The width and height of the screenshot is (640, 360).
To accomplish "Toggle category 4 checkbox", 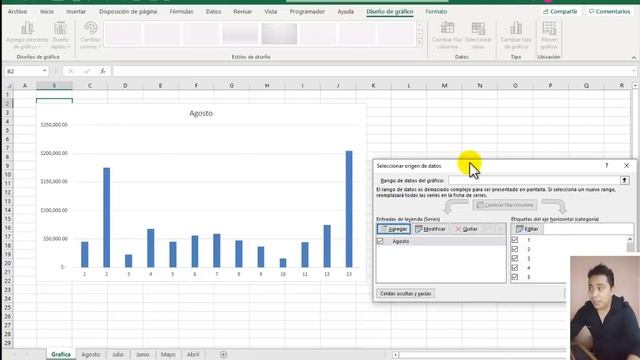I will click(x=515, y=268).
